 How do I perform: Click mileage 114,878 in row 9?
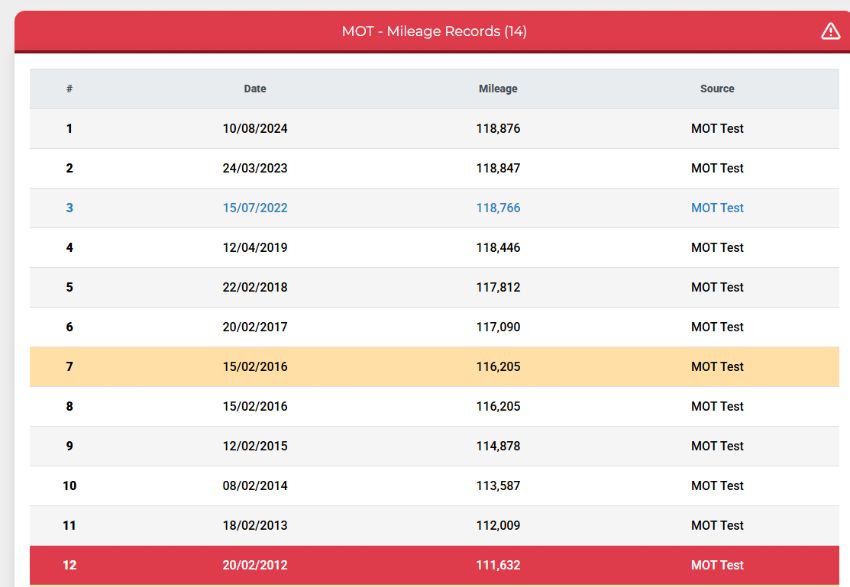pos(498,446)
